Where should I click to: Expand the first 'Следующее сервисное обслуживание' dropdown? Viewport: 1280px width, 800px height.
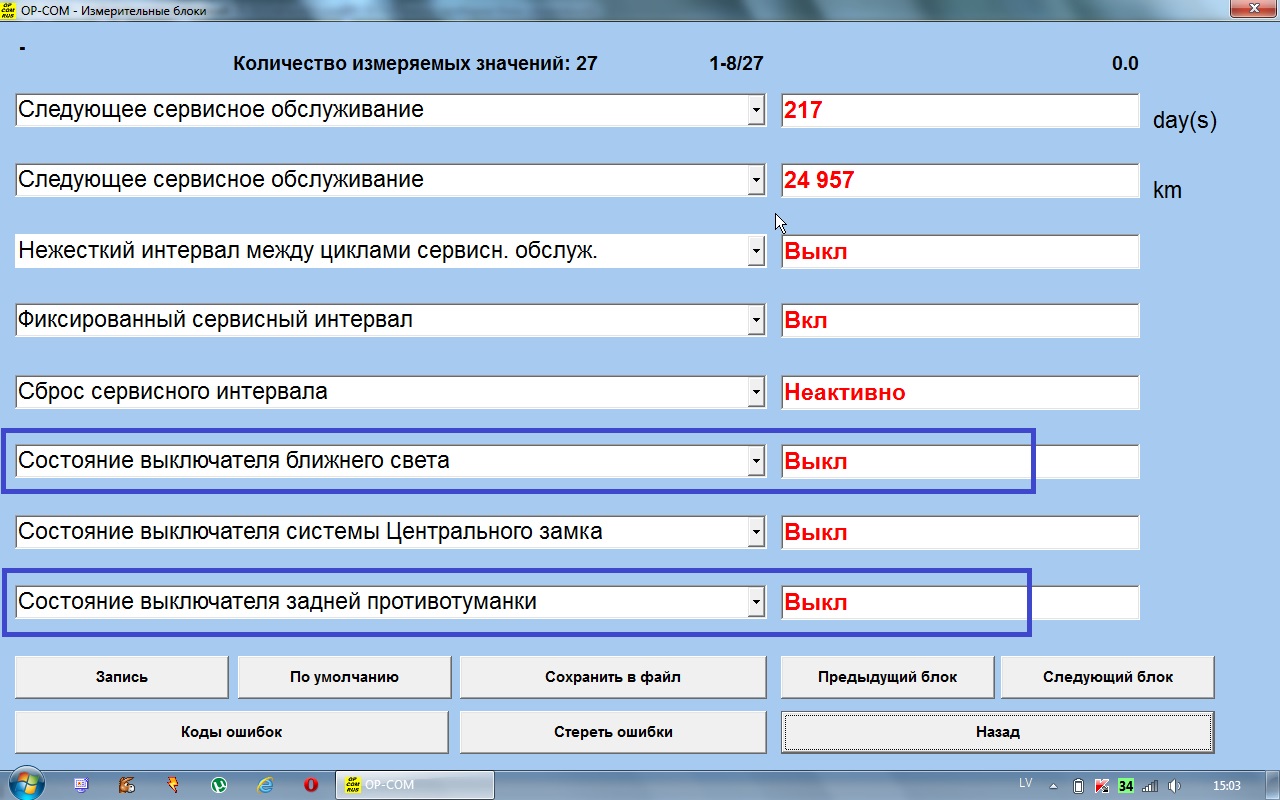pos(756,111)
